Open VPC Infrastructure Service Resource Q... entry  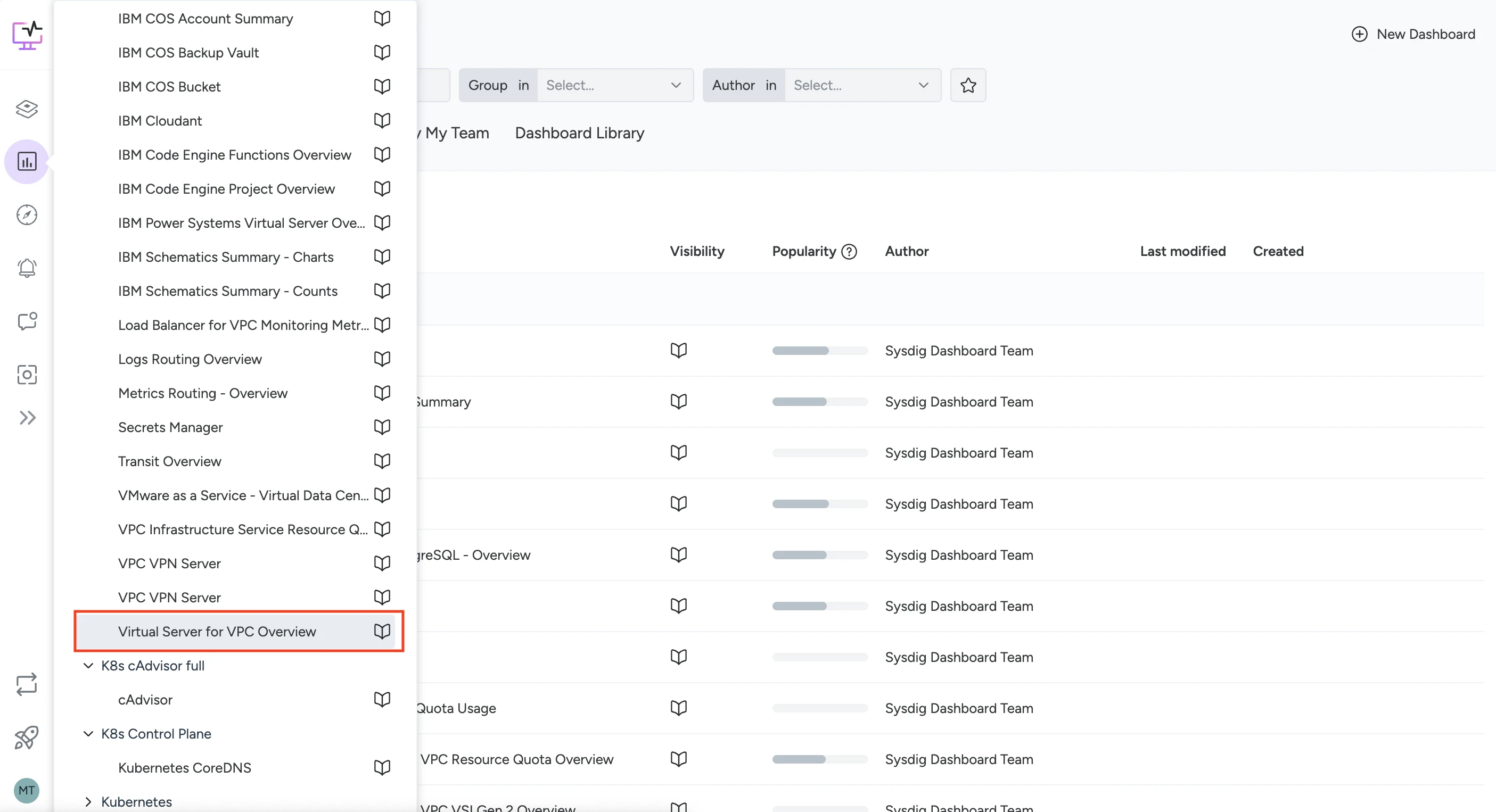[x=243, y=529]
